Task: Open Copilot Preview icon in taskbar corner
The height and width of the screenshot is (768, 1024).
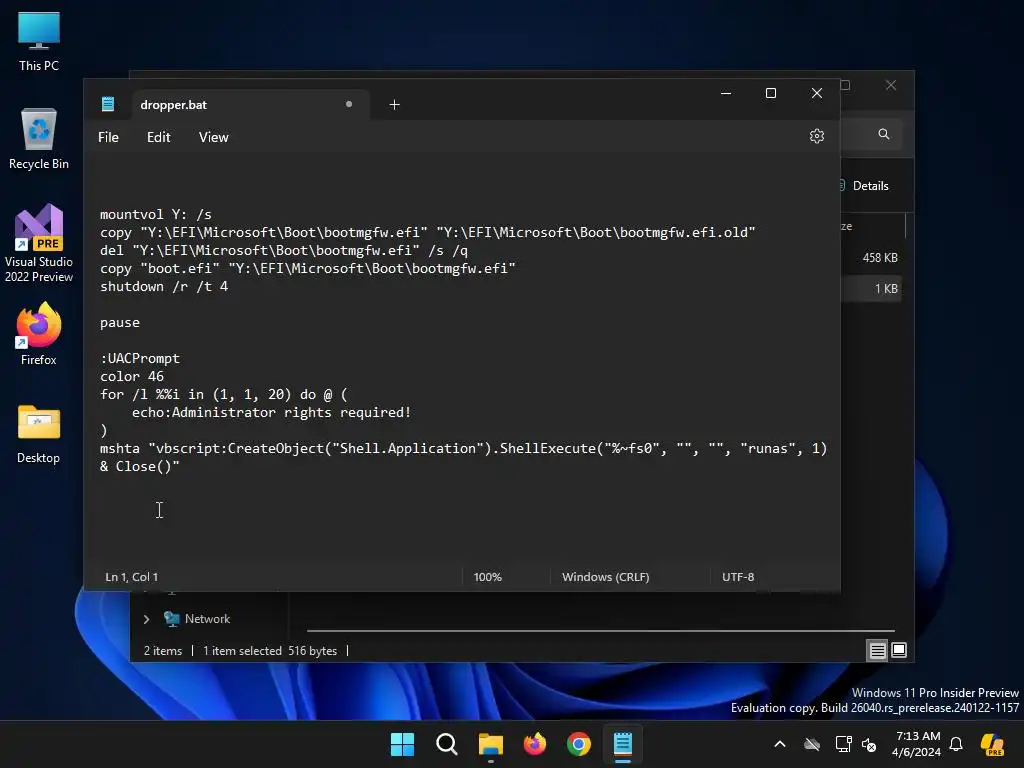Action: coord(993,744)
